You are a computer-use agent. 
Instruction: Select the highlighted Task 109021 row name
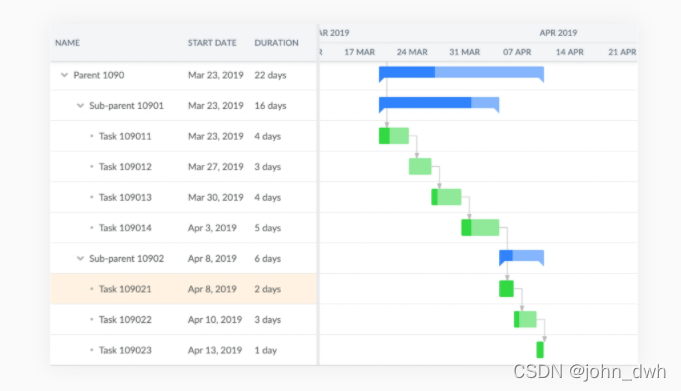tap(125, 289)
